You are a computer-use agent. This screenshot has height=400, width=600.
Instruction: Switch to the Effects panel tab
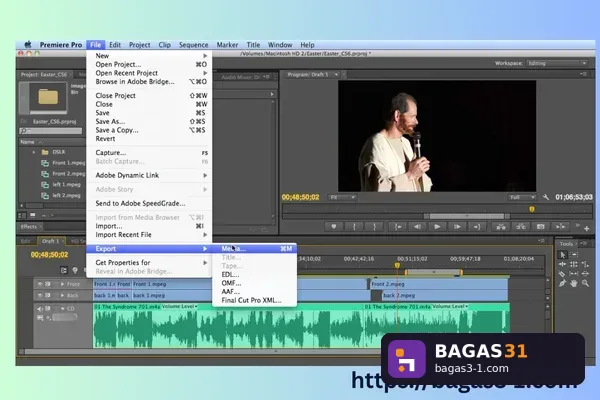point(29,227)
